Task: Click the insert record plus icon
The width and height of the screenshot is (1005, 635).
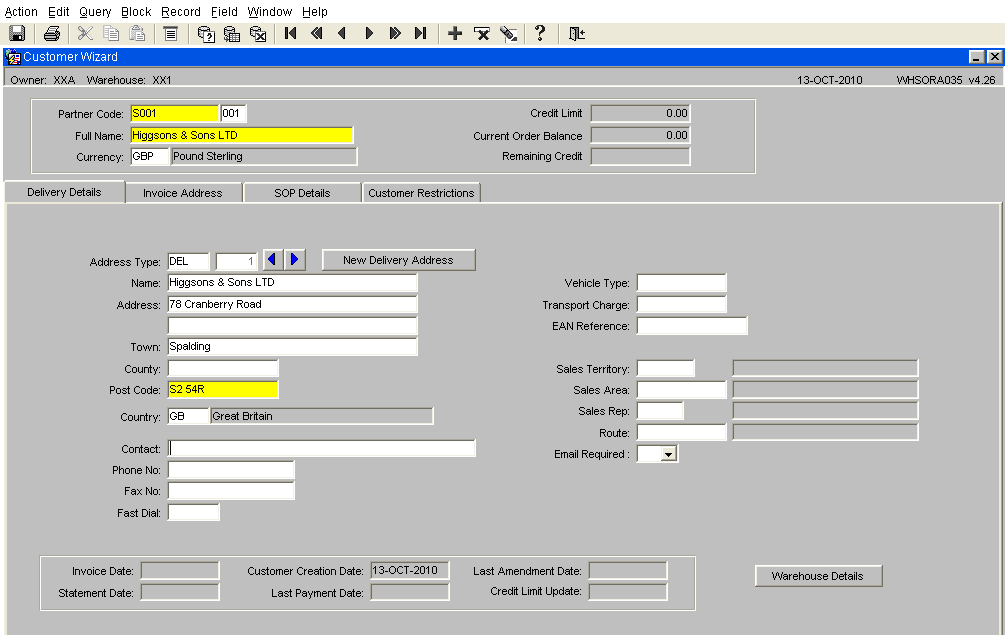Action: coord(455,33)
